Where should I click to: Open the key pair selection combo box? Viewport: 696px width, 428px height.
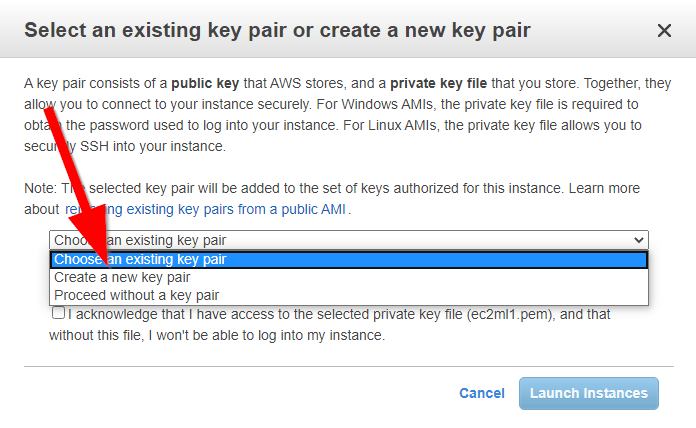(x=340, y=240)
